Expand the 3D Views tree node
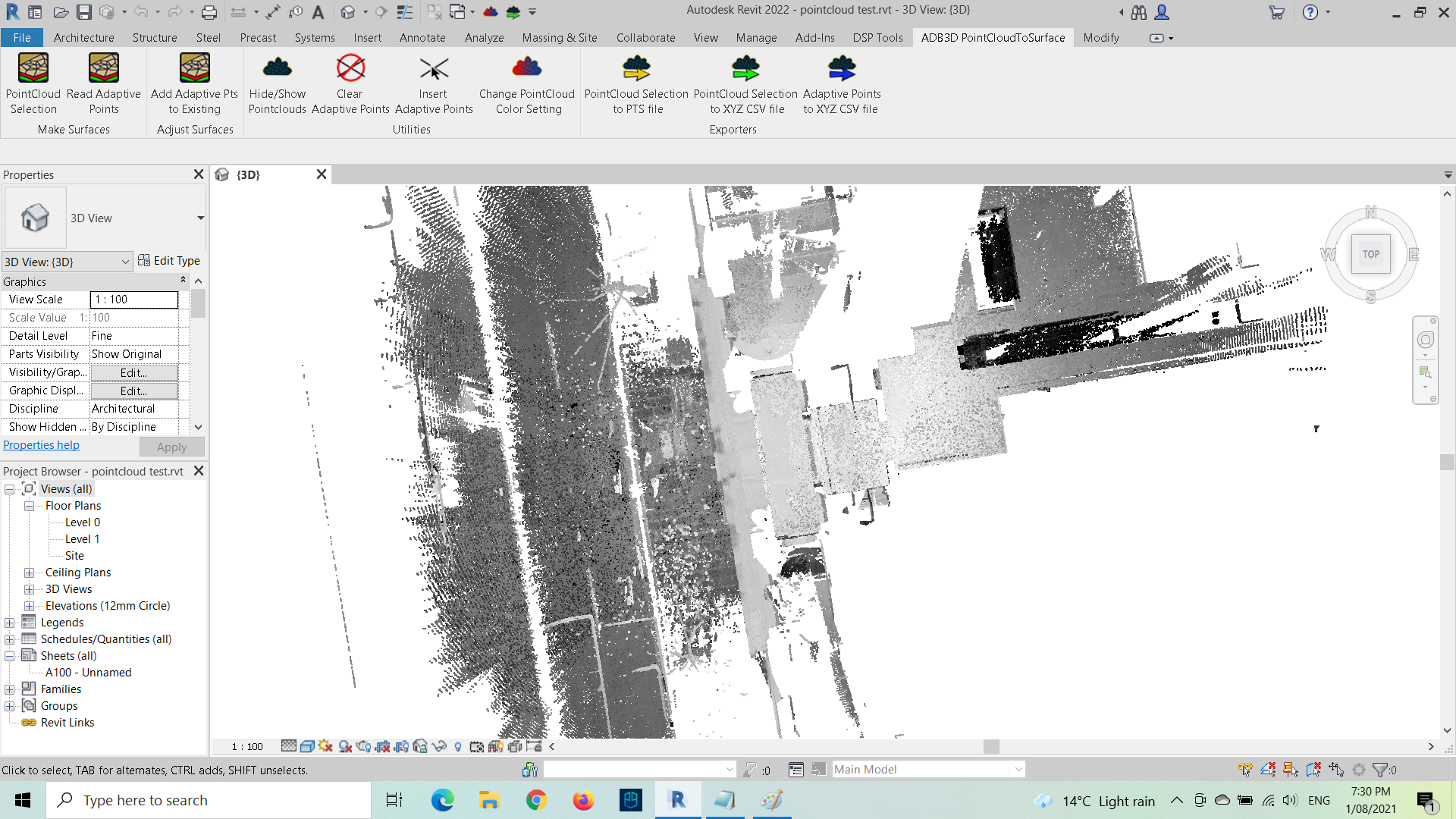This screenshot has height=819, width=1456. 29,589
